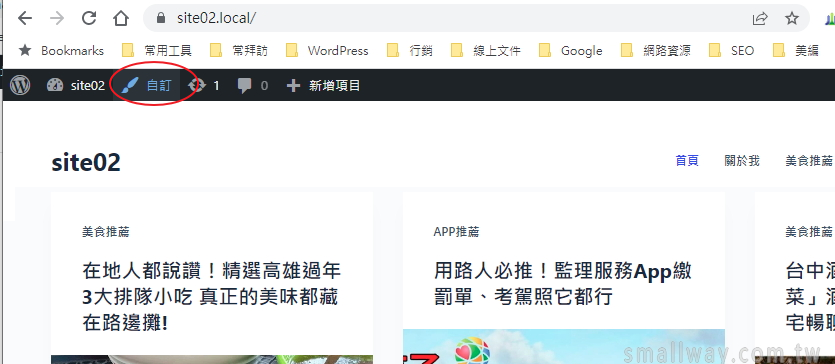Image resolution: width=835 pixels, height=364 pixels.
Task: Bookmark this page with the star
Action: (792, 19)
